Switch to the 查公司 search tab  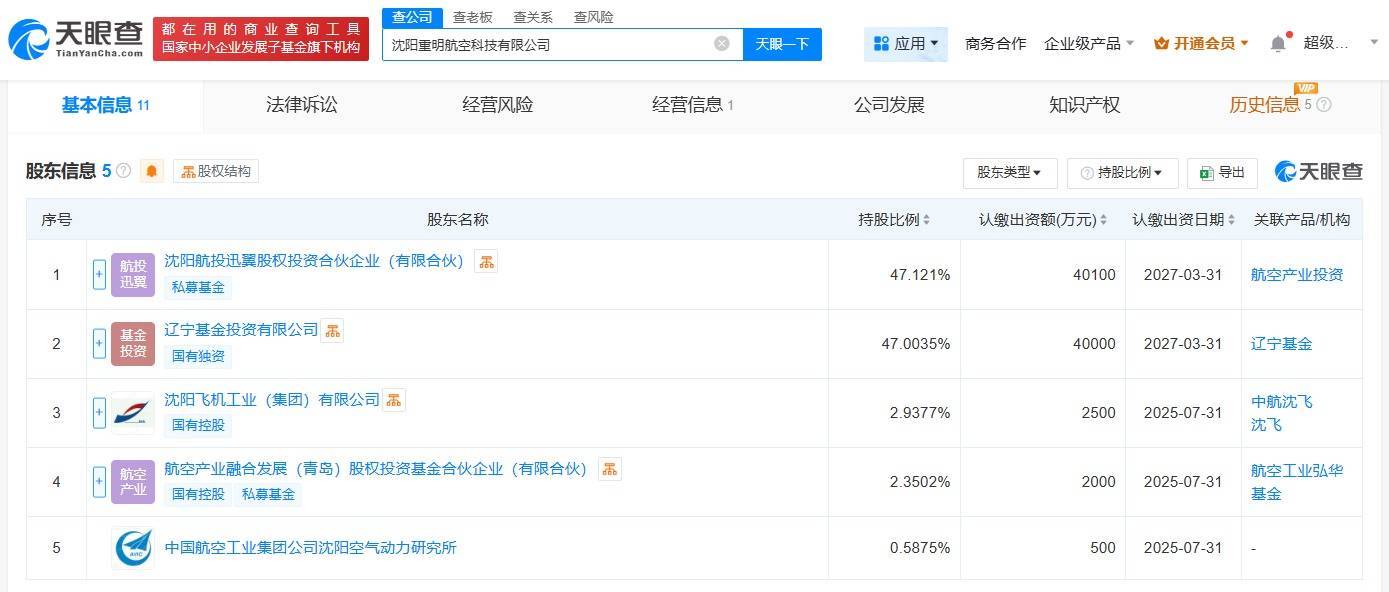(412, 17)
